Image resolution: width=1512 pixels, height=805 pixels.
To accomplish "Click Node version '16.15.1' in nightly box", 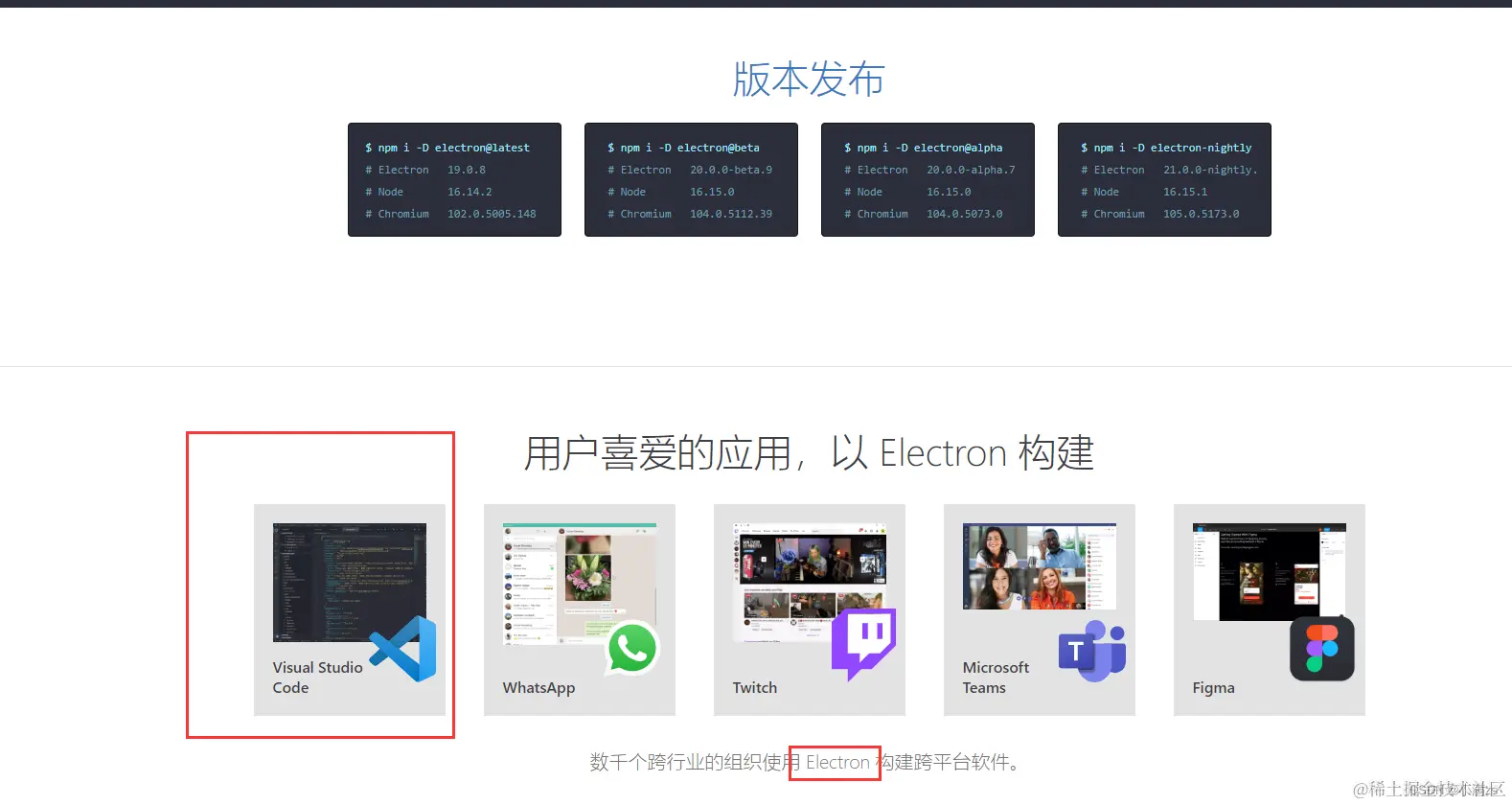I will tap(1185, 192).
